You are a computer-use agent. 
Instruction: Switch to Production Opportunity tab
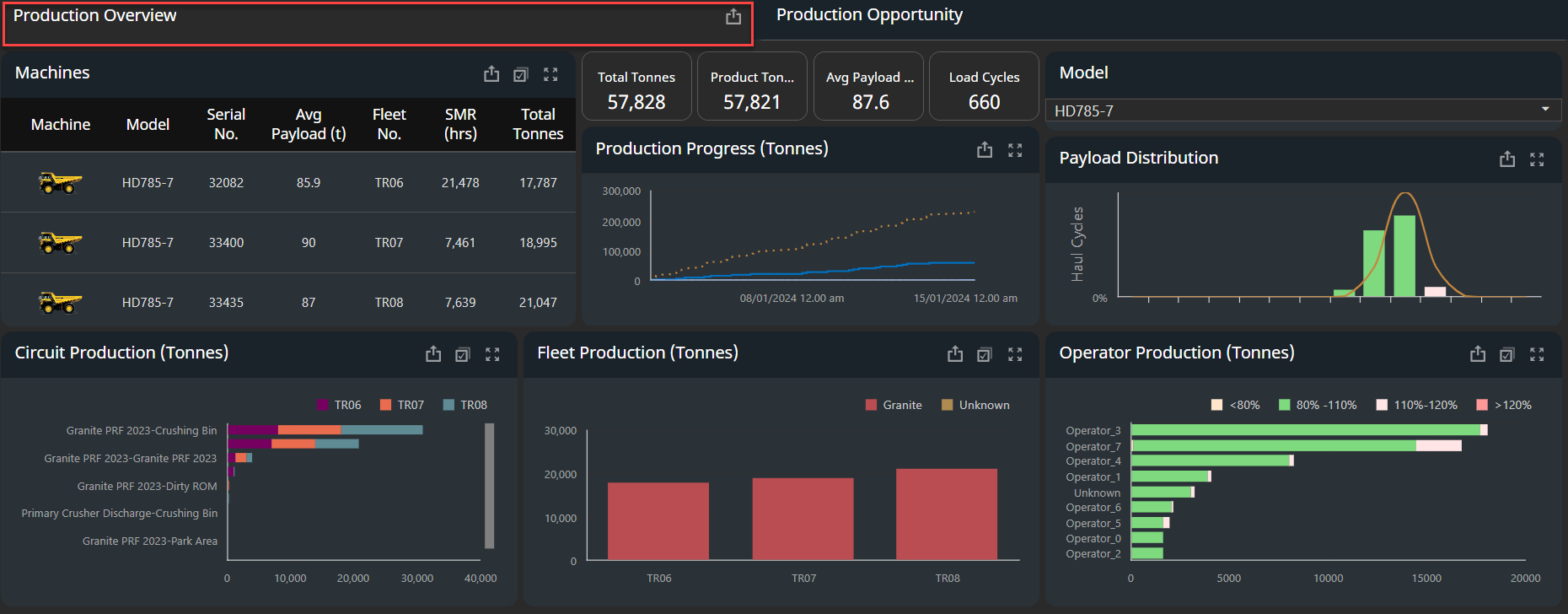coord(869,14)
